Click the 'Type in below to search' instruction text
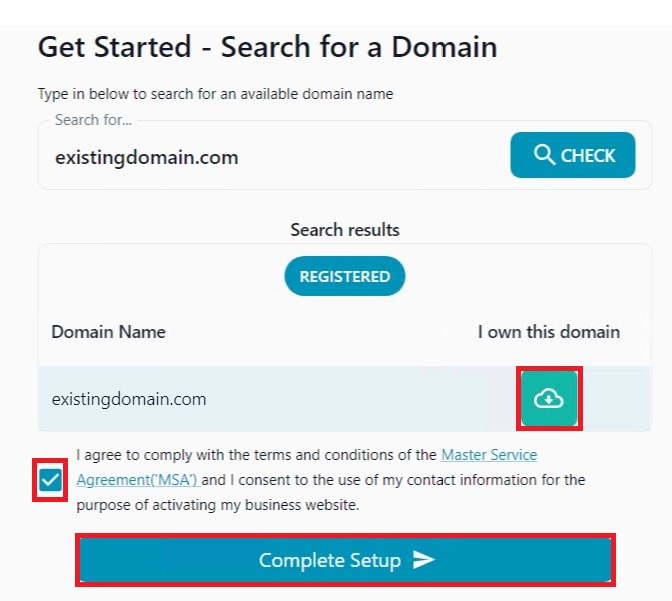 click(215, 94)
